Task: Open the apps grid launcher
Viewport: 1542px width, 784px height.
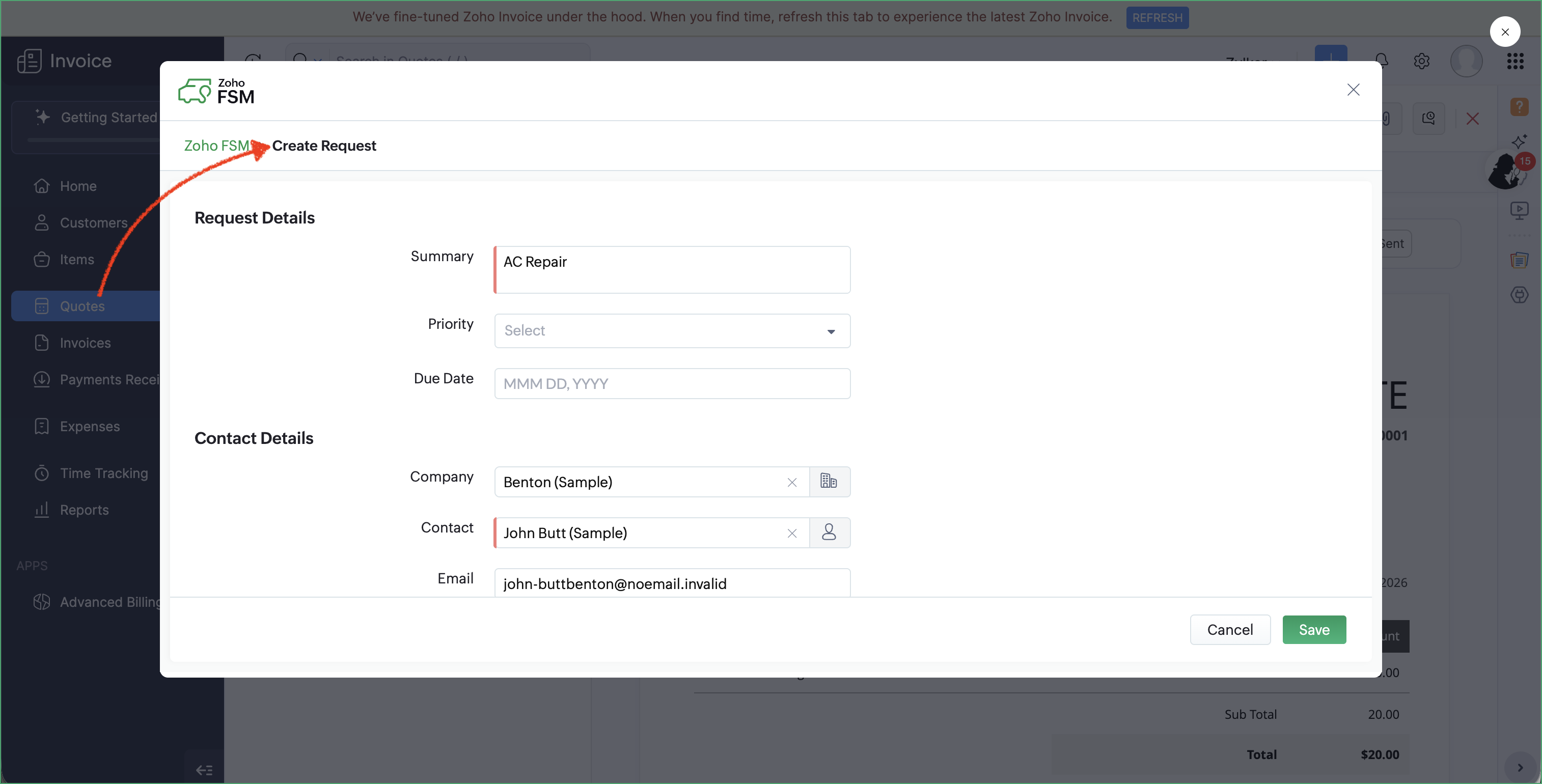Action: coord(1515,61)
